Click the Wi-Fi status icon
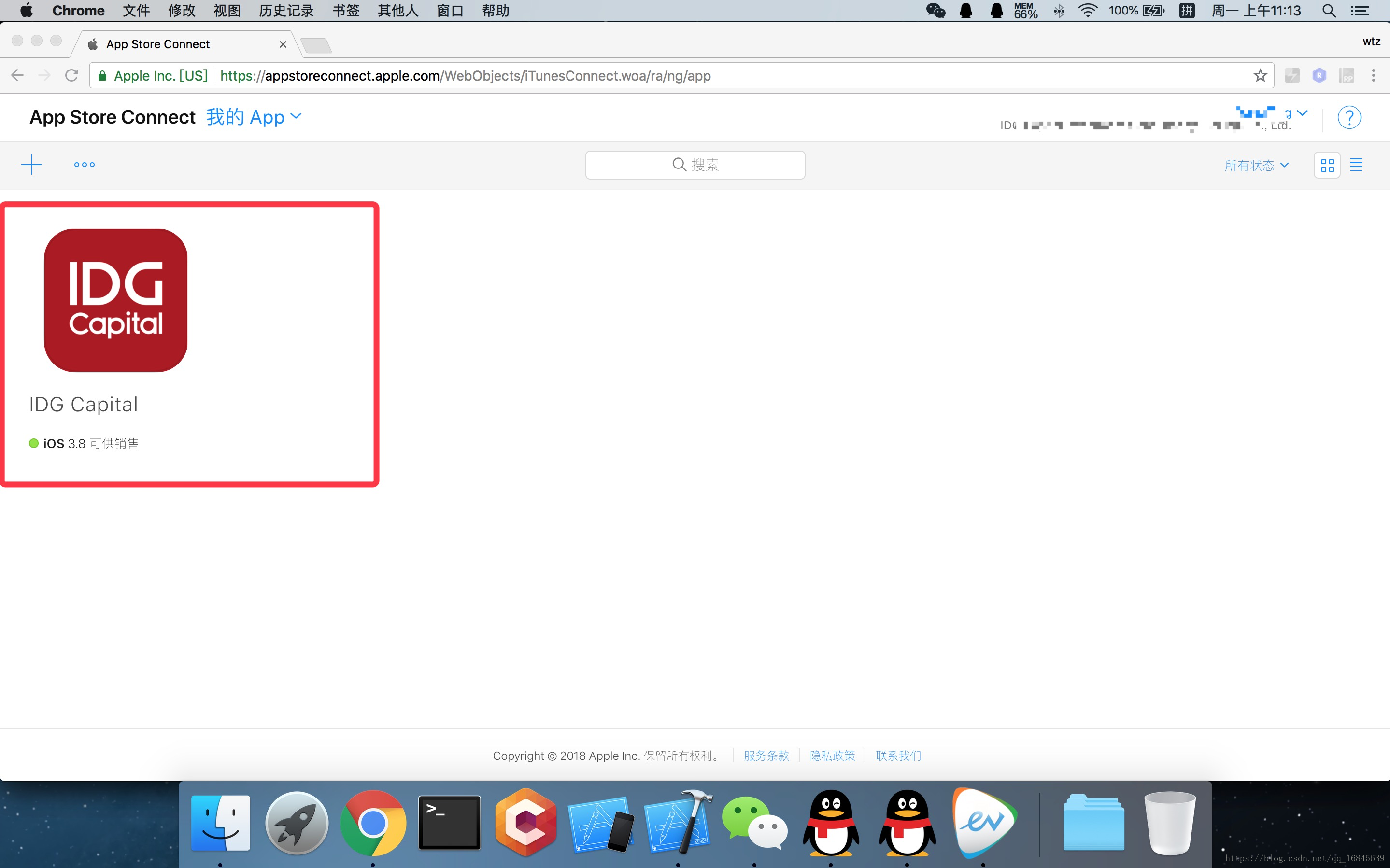Screen dimensions: 1390x868 [1088, 10]
